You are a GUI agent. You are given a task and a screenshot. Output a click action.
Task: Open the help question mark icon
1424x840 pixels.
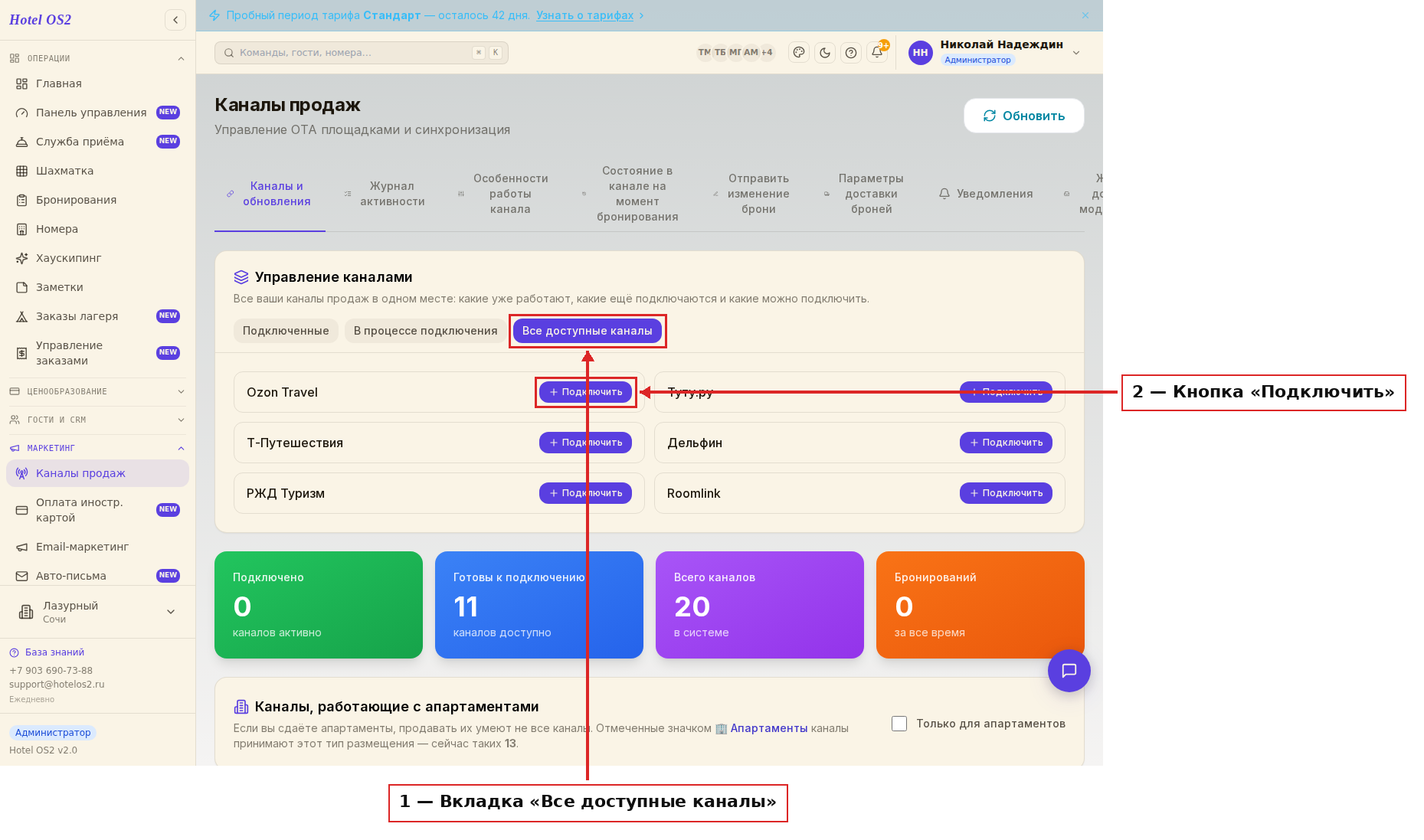click(x=851, y=53)
